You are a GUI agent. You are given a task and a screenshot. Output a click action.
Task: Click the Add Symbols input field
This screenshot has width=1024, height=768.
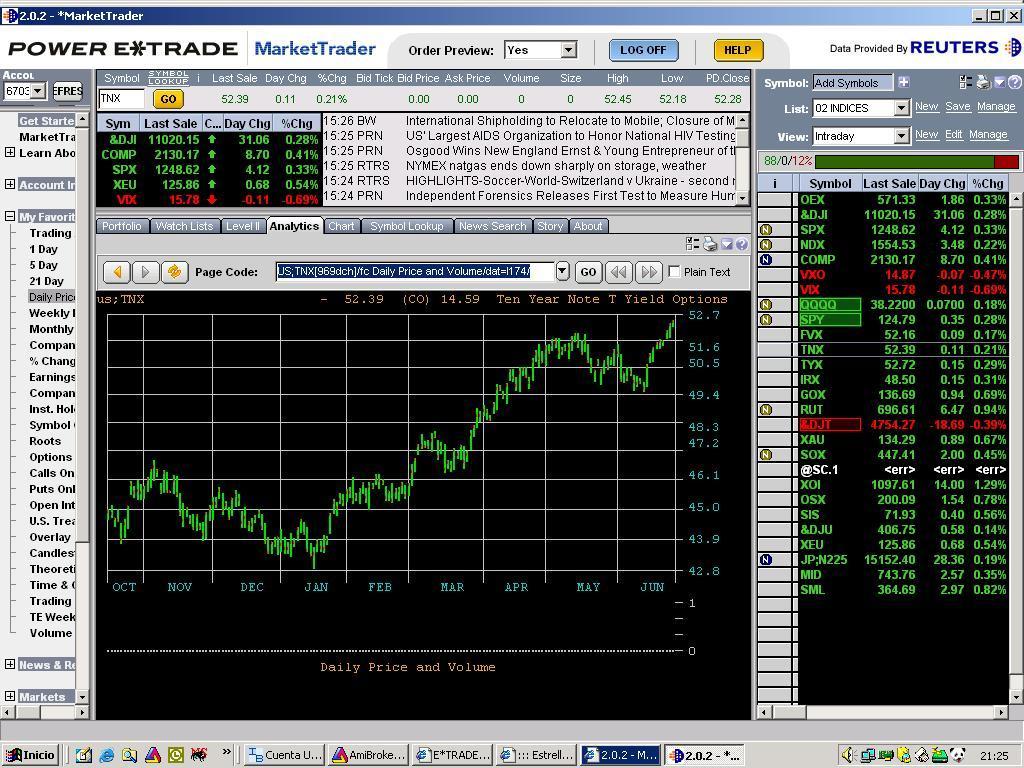852,83
